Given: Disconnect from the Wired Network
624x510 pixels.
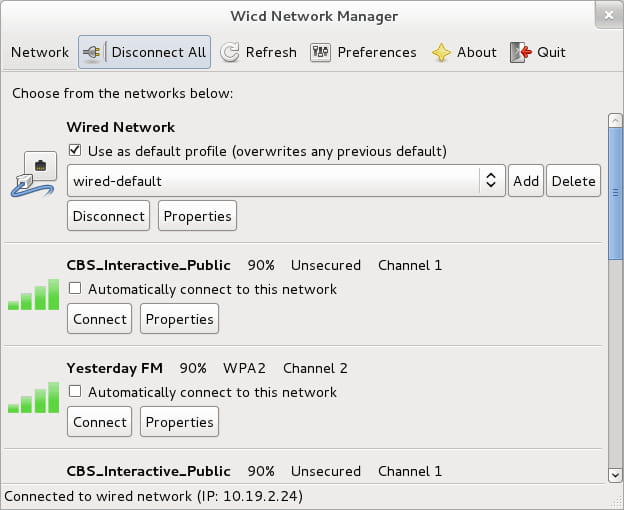Looking at the screenshot, I should [108, 216].
